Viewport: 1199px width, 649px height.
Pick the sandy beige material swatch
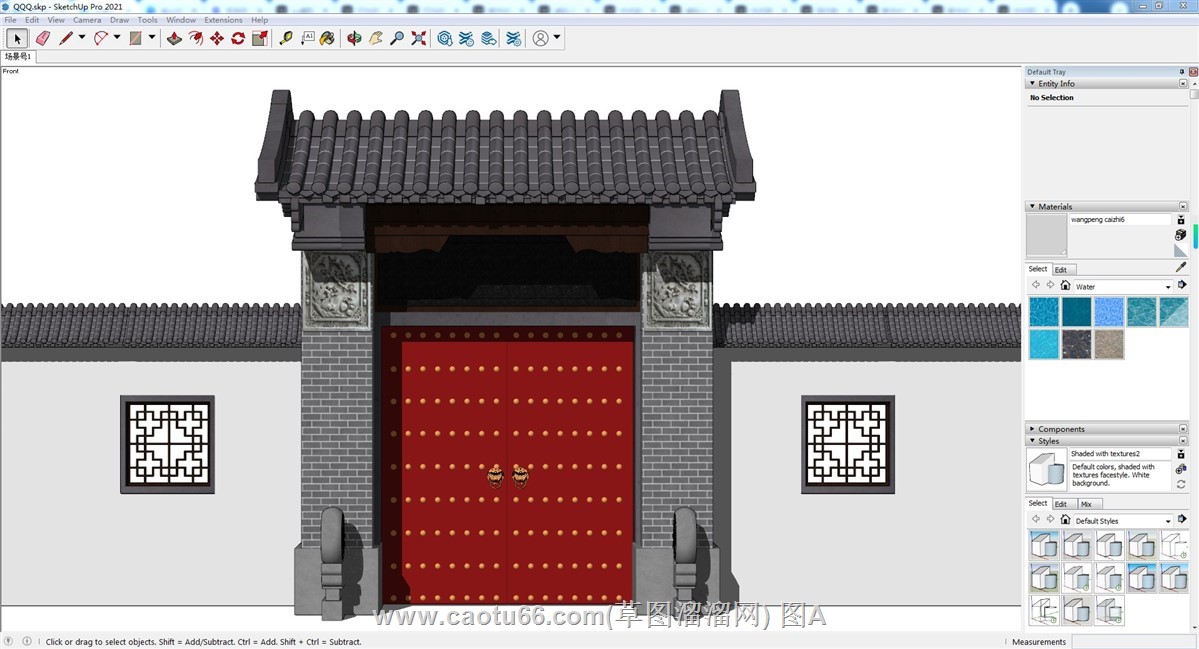(1110, 344)
